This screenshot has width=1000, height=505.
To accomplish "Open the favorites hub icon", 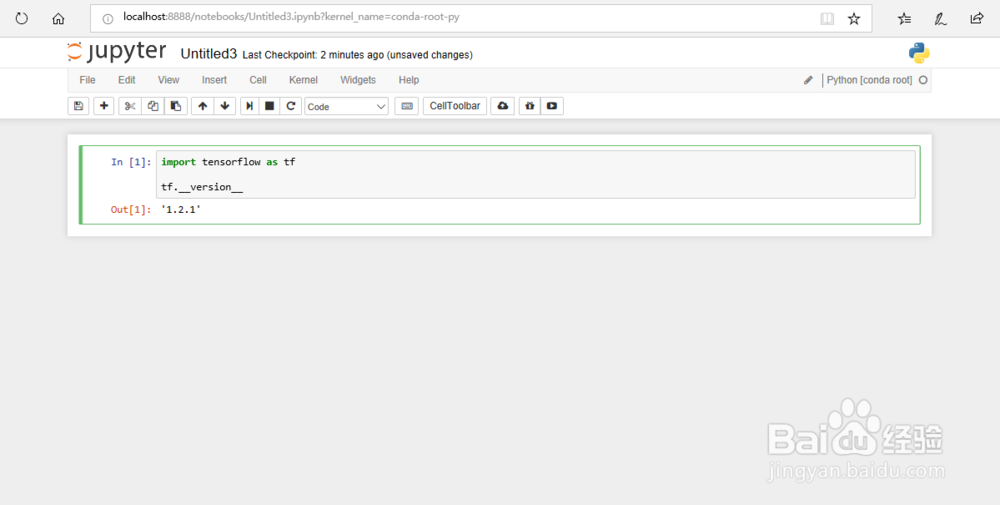I will [x=904, y=18].
